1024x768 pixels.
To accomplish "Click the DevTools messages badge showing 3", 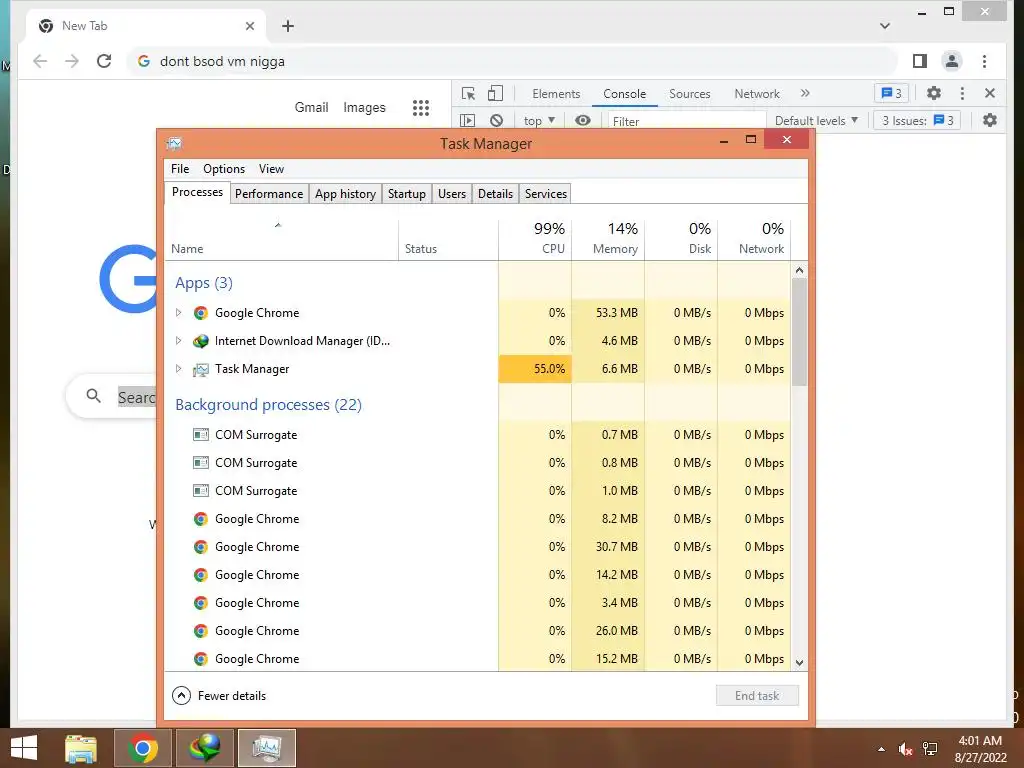I will tap(891, 93).
